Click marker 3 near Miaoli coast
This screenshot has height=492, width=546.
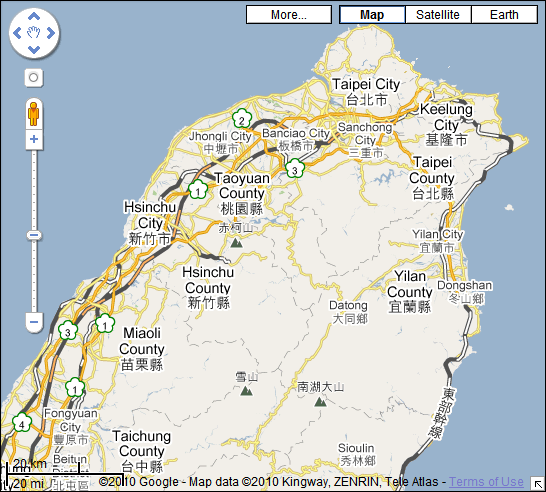tap(68, 330)
